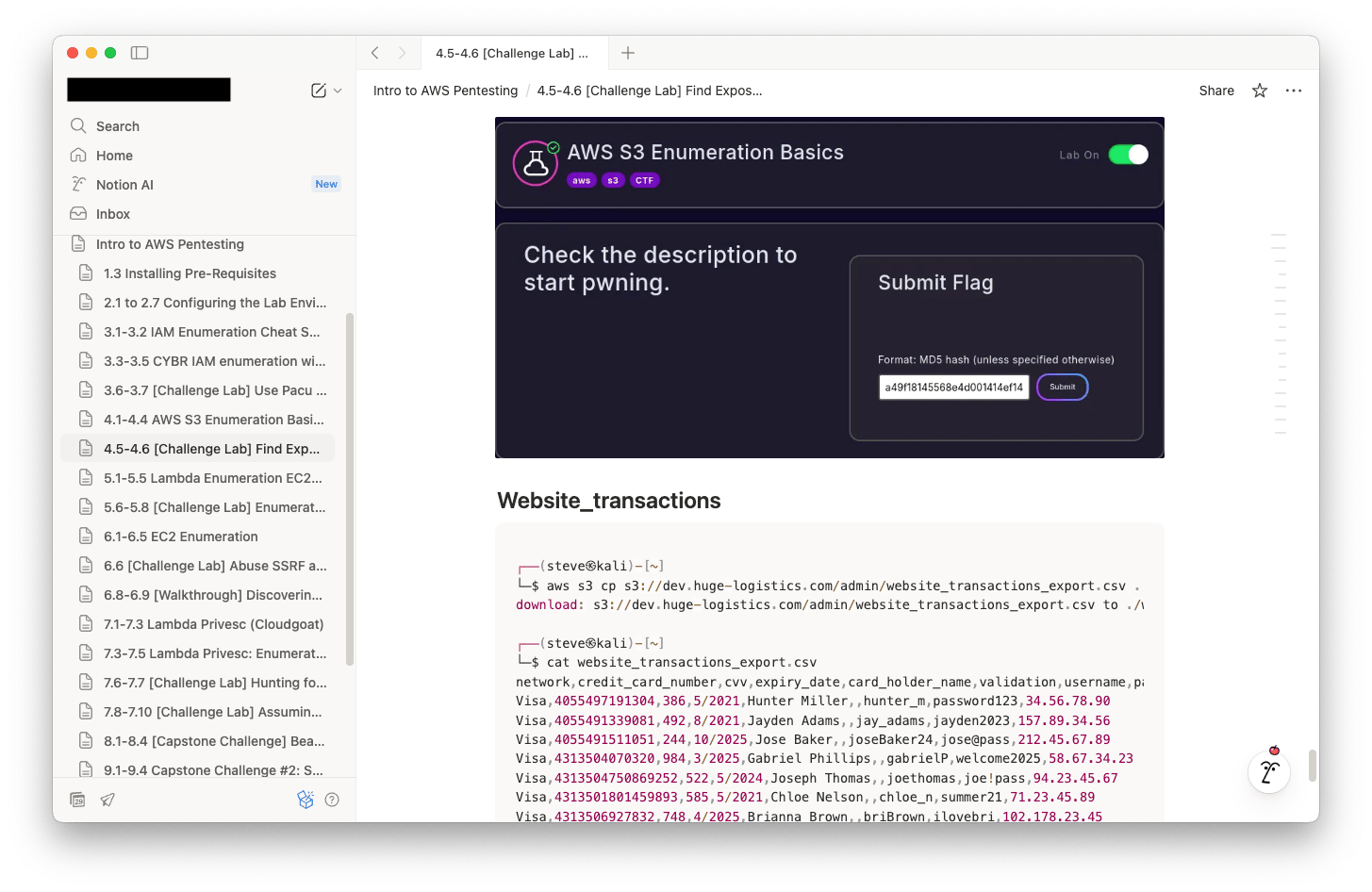Add a new tab with plus

point(628,53)
